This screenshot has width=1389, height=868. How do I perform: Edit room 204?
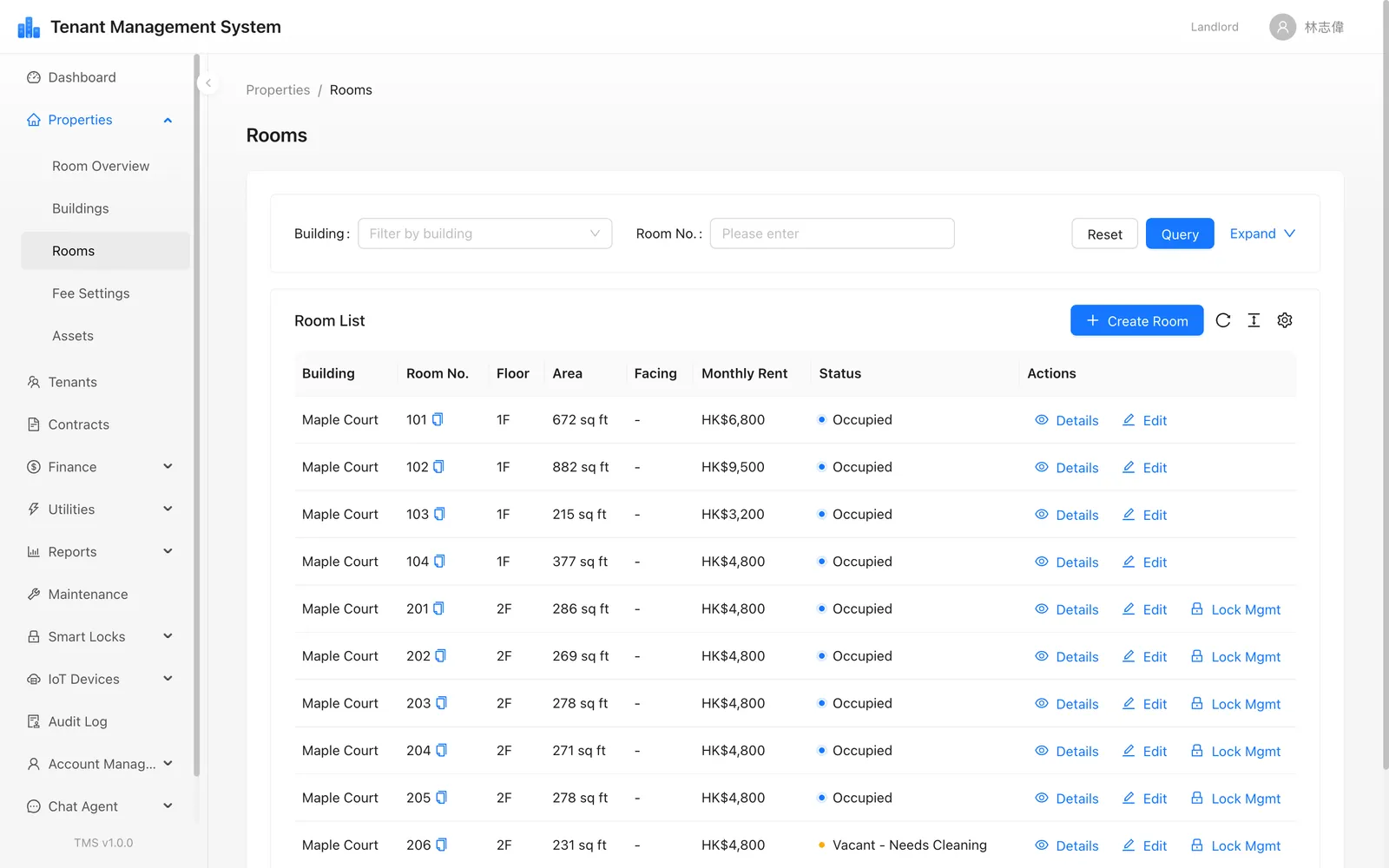coord(1144,751)
